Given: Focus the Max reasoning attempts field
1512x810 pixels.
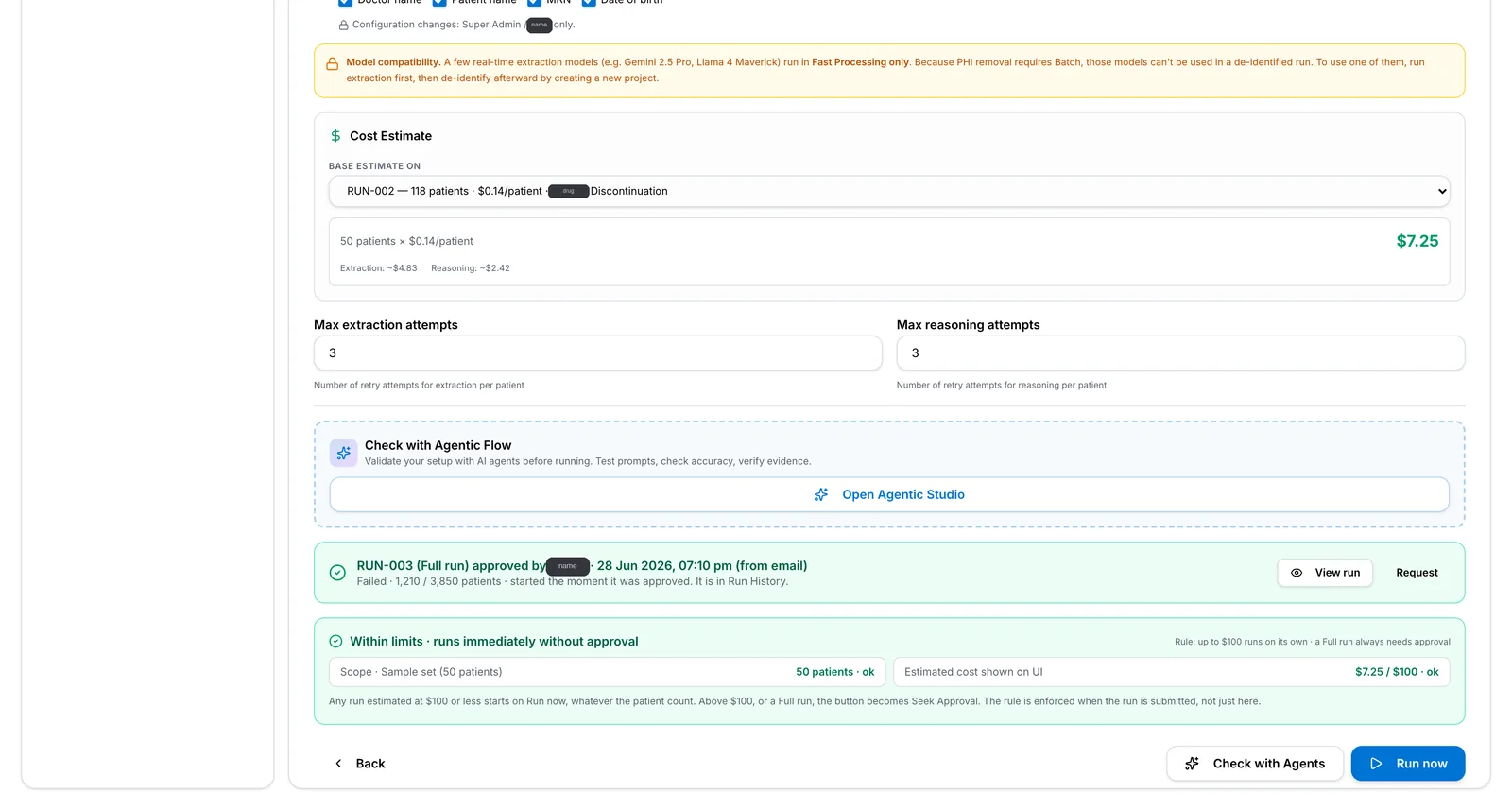Looking at the screenshot, I should tap(1180, 353).
